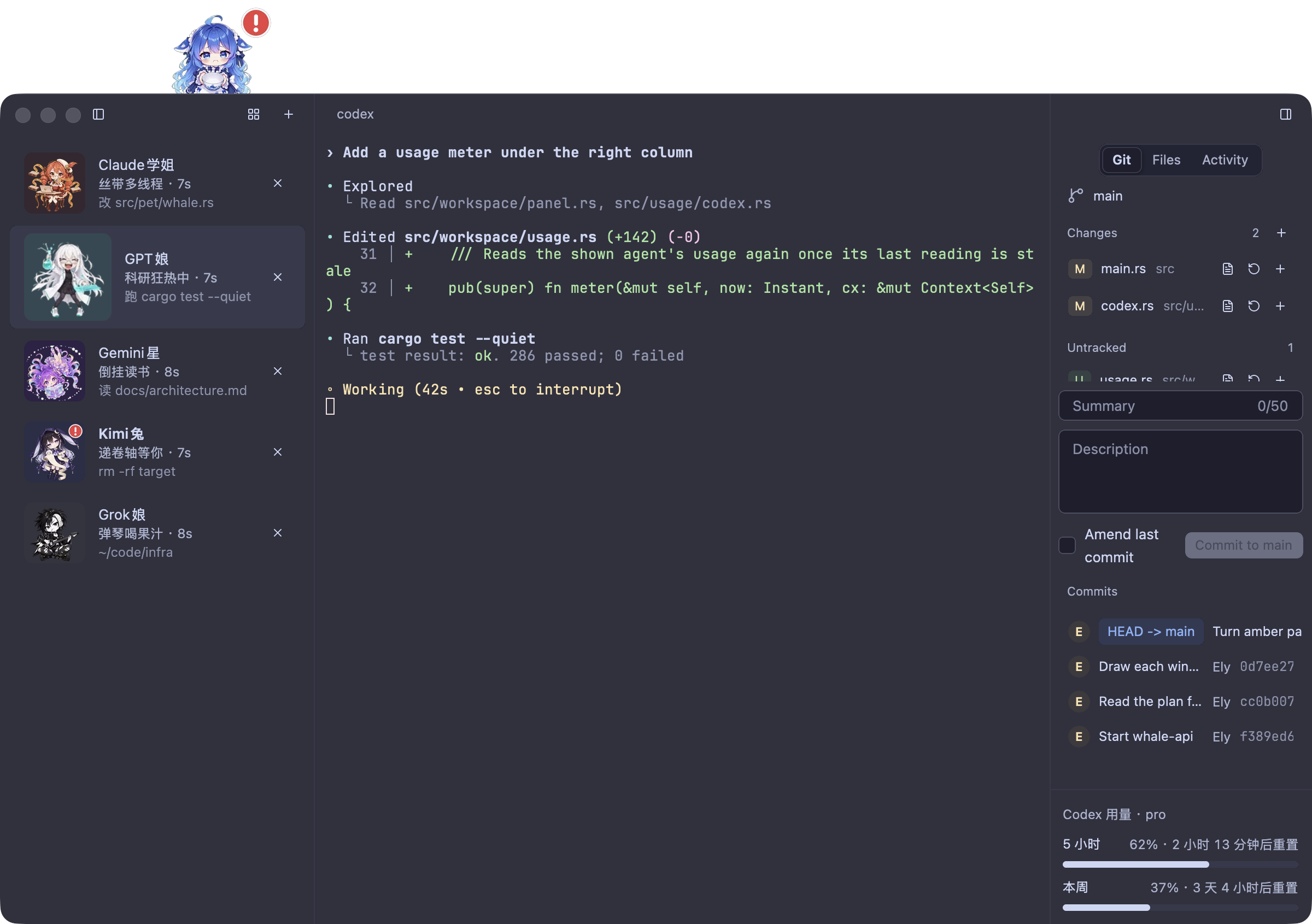Close the Claude学姐 session
This screenshot has height=924, width=1312.
click(278, 183)
